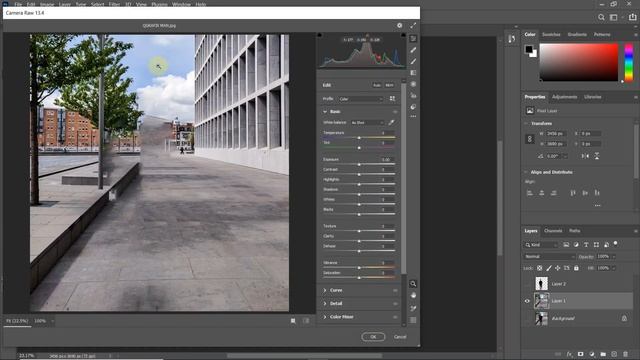The image size is (640, 360).
Task: Set zoom to Fit (22.5%)
Action: 17,321
